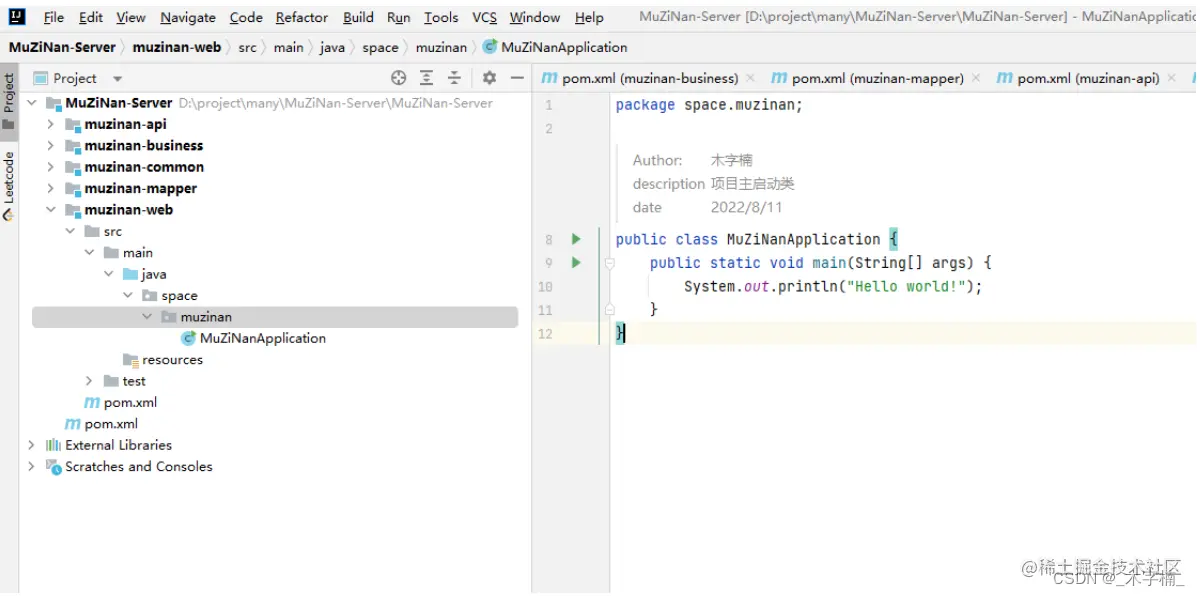The image size is (1200, 596).
Task: Expand the muzinan-common module
Action: coord(51,167)
